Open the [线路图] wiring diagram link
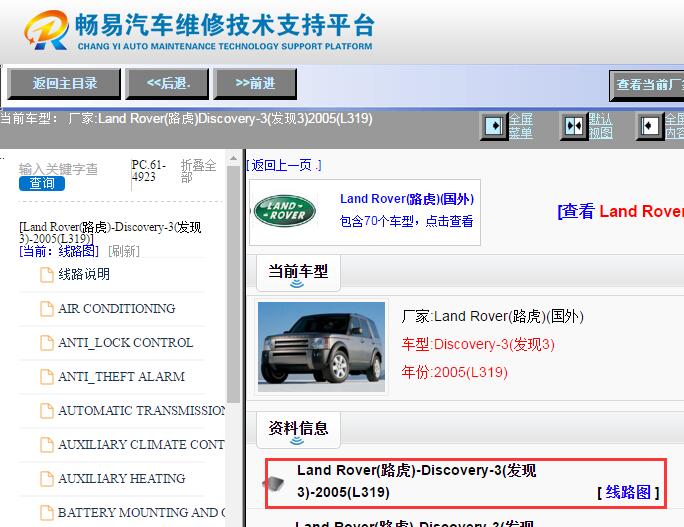The image size is (684, 527). [x=628, y=492]
